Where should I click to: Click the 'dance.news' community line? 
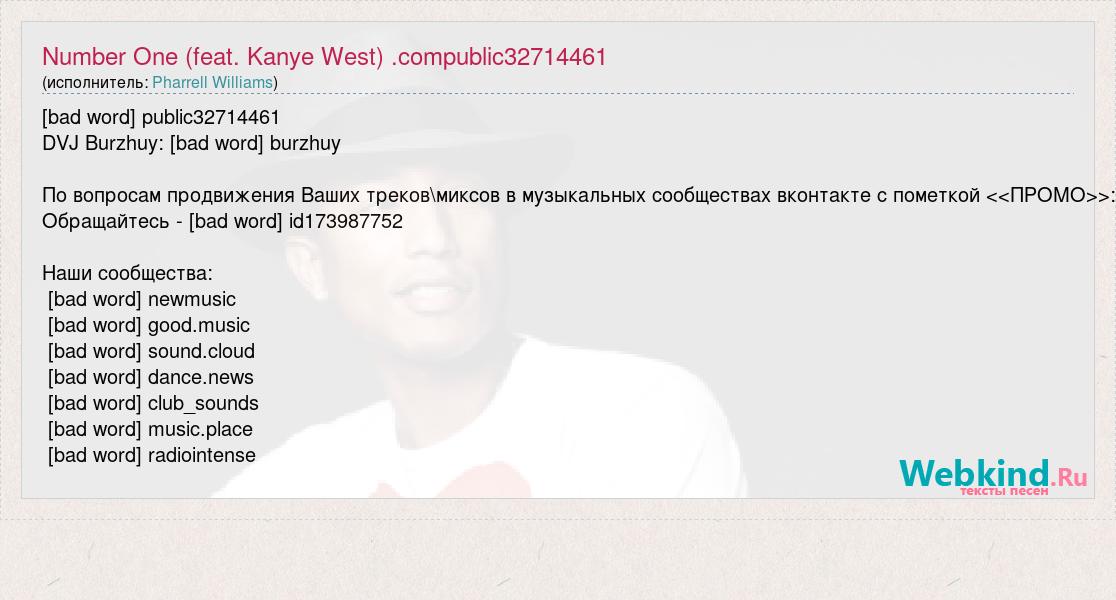tap(150, 377)
